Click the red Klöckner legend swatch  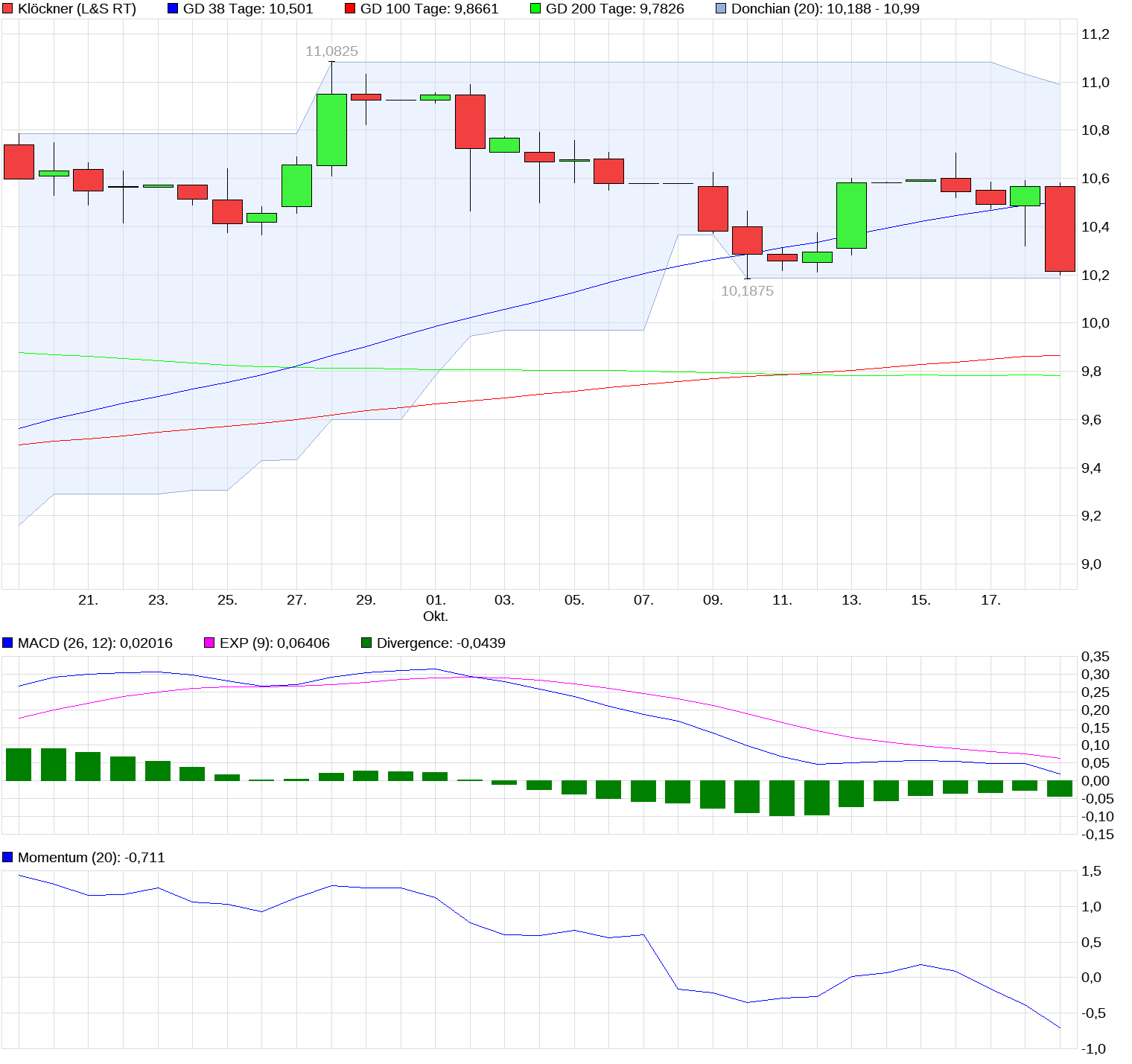[8, 9]
